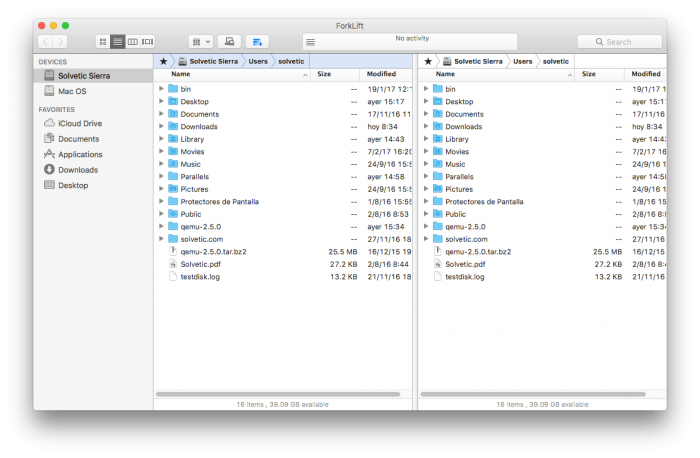The height and width of the screenshot is (458, 700).
Task: Sort left pane by Size column
Action: click(335, 74)
